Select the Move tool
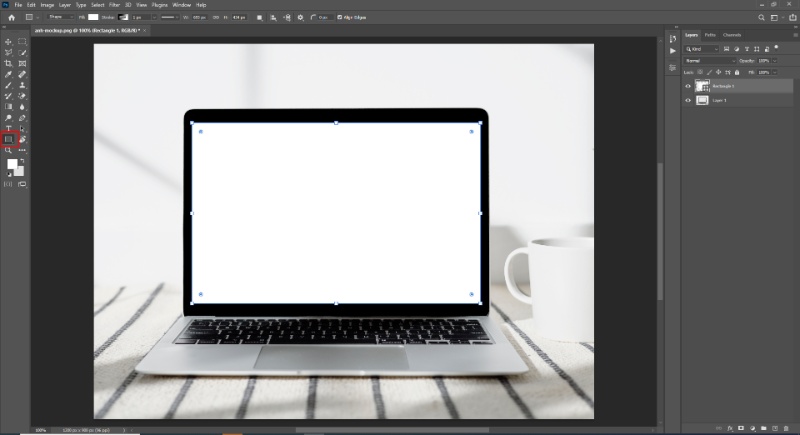 click(x=8, y=42)
